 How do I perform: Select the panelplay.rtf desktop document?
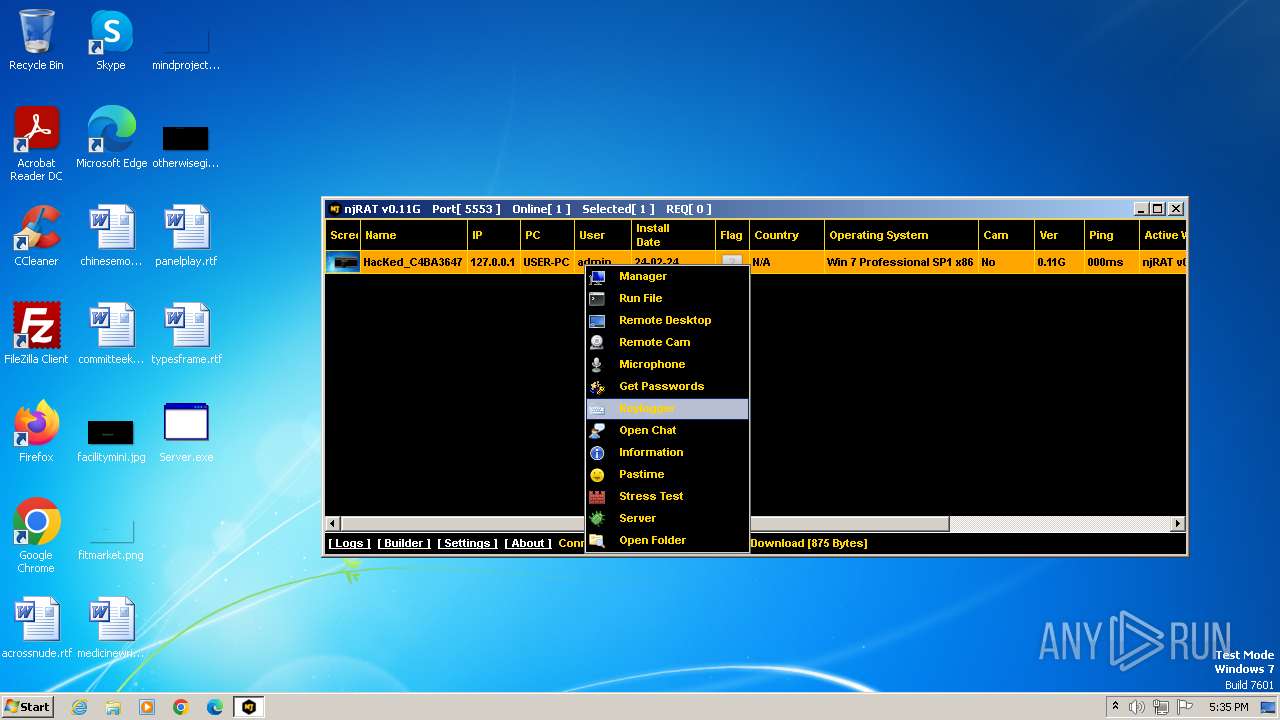pyautogui.click(x=186, y=236)
